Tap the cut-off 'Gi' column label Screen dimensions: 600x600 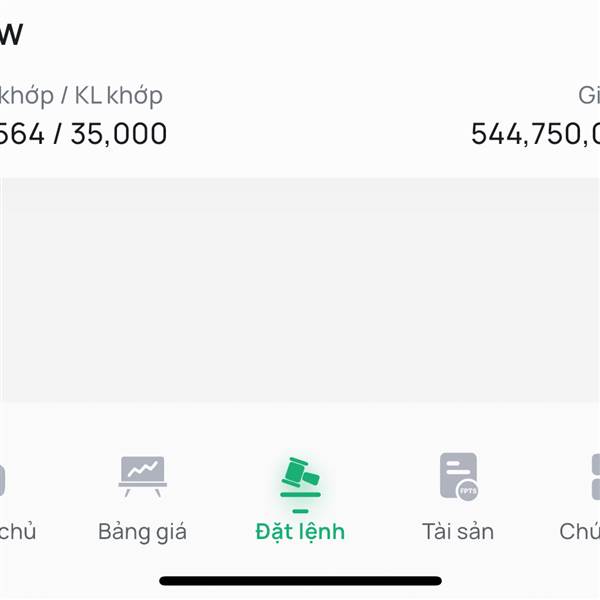point(589,95)
